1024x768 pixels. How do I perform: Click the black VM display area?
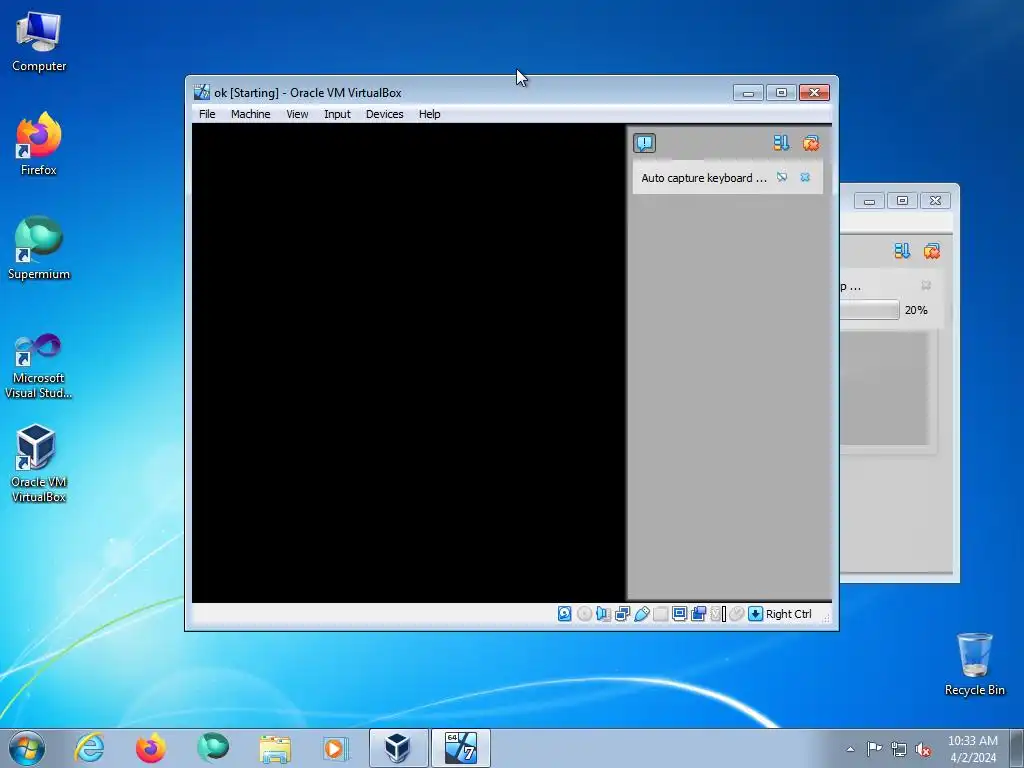tap(409, 362)
